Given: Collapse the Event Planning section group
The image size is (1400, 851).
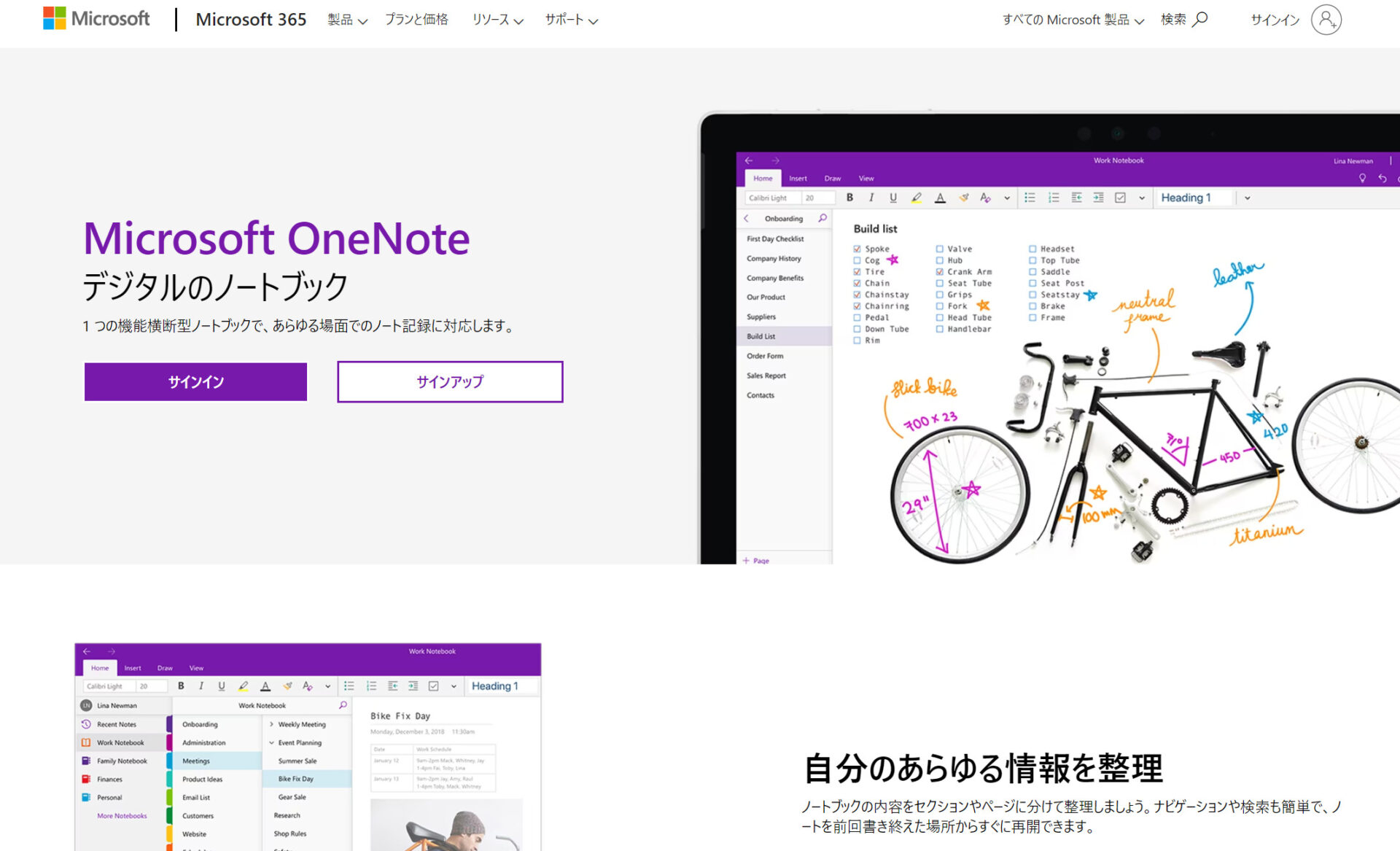Looking at the screenshot, I should tap(271, 742).
